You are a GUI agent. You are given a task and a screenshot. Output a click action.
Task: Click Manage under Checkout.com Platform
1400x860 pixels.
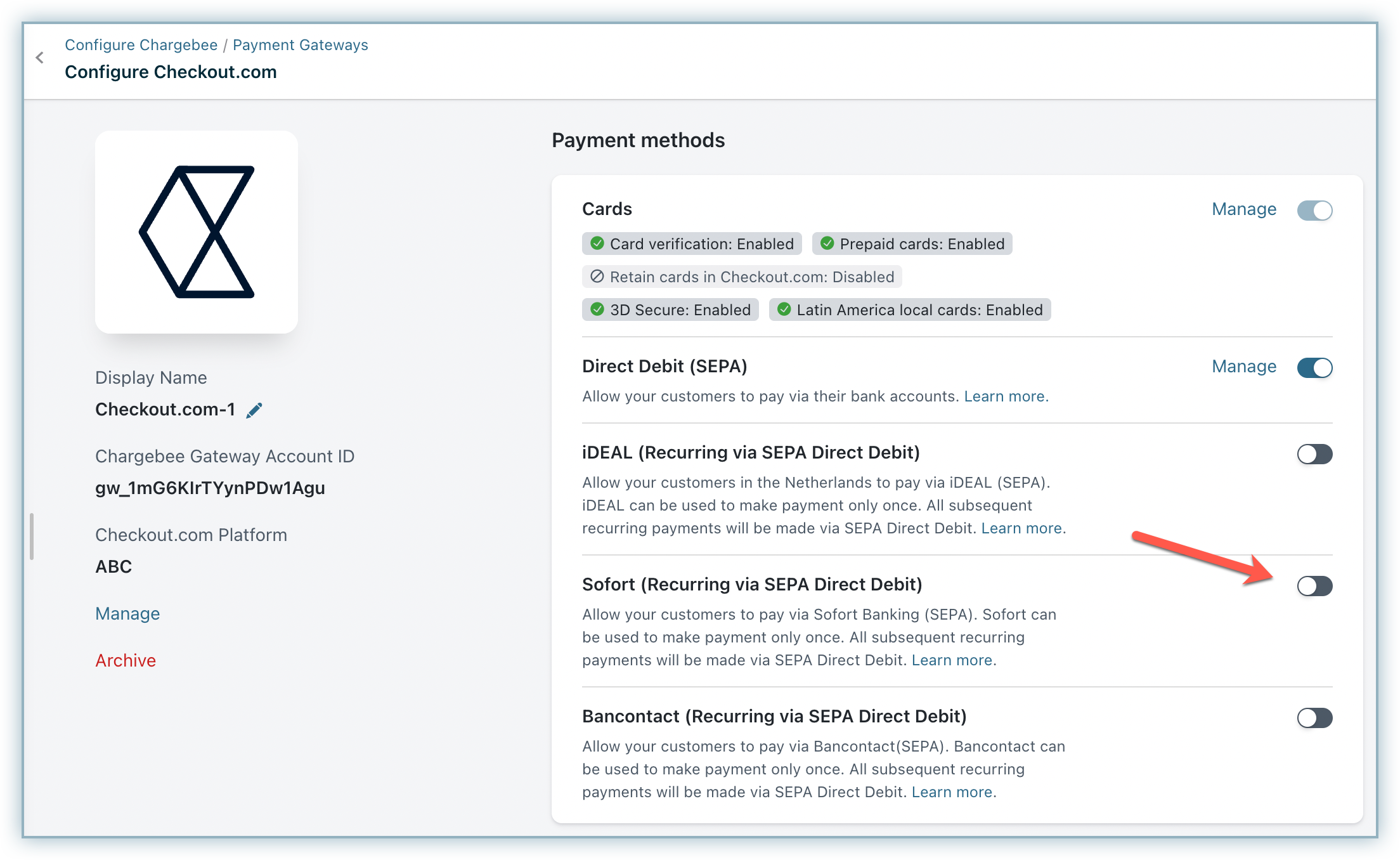pyautogui.click(x=127, y=613)
